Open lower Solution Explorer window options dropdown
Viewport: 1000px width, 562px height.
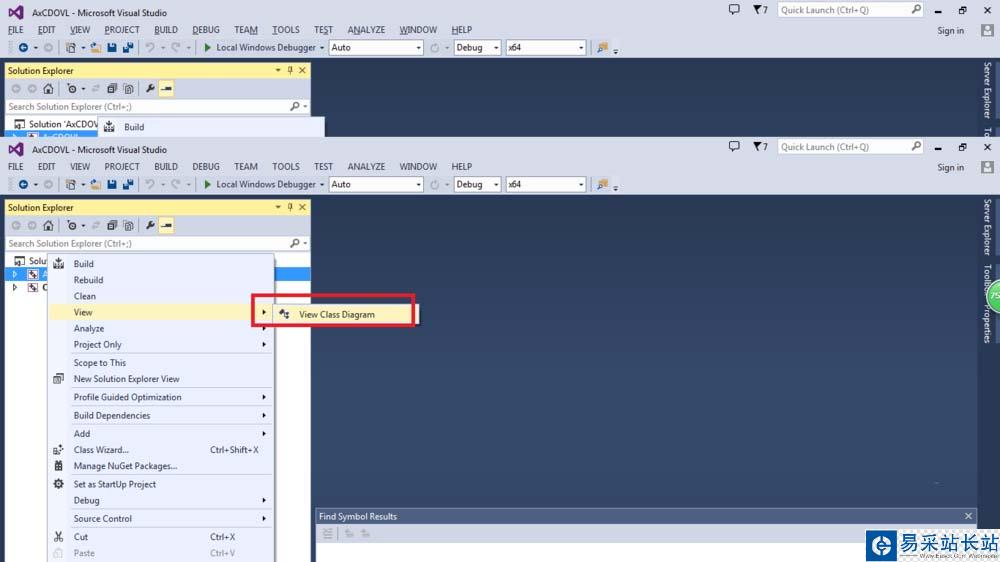pyautogui.click(x=278, y=207)
